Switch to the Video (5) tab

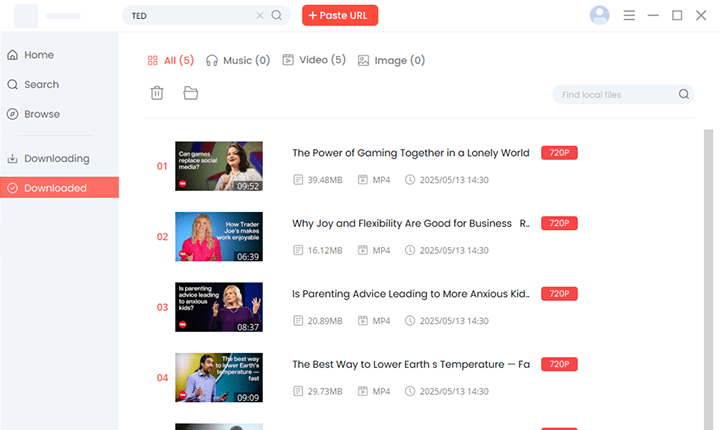(x=314, y=60)
